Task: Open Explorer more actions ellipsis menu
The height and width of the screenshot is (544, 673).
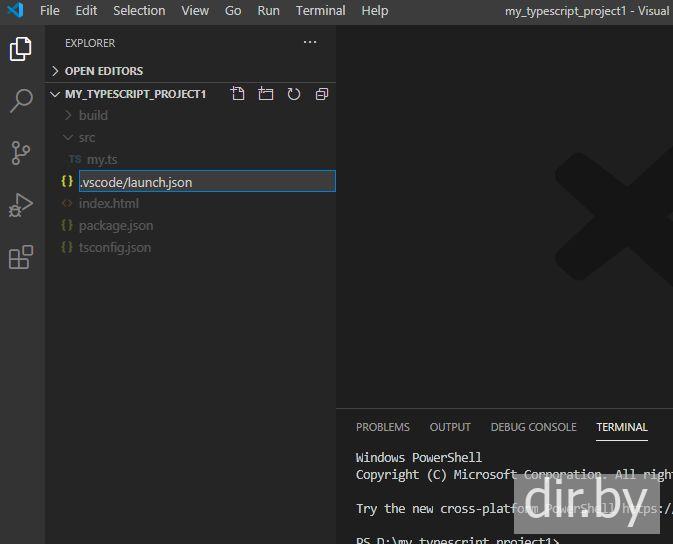Action: [x=310, y=43]
